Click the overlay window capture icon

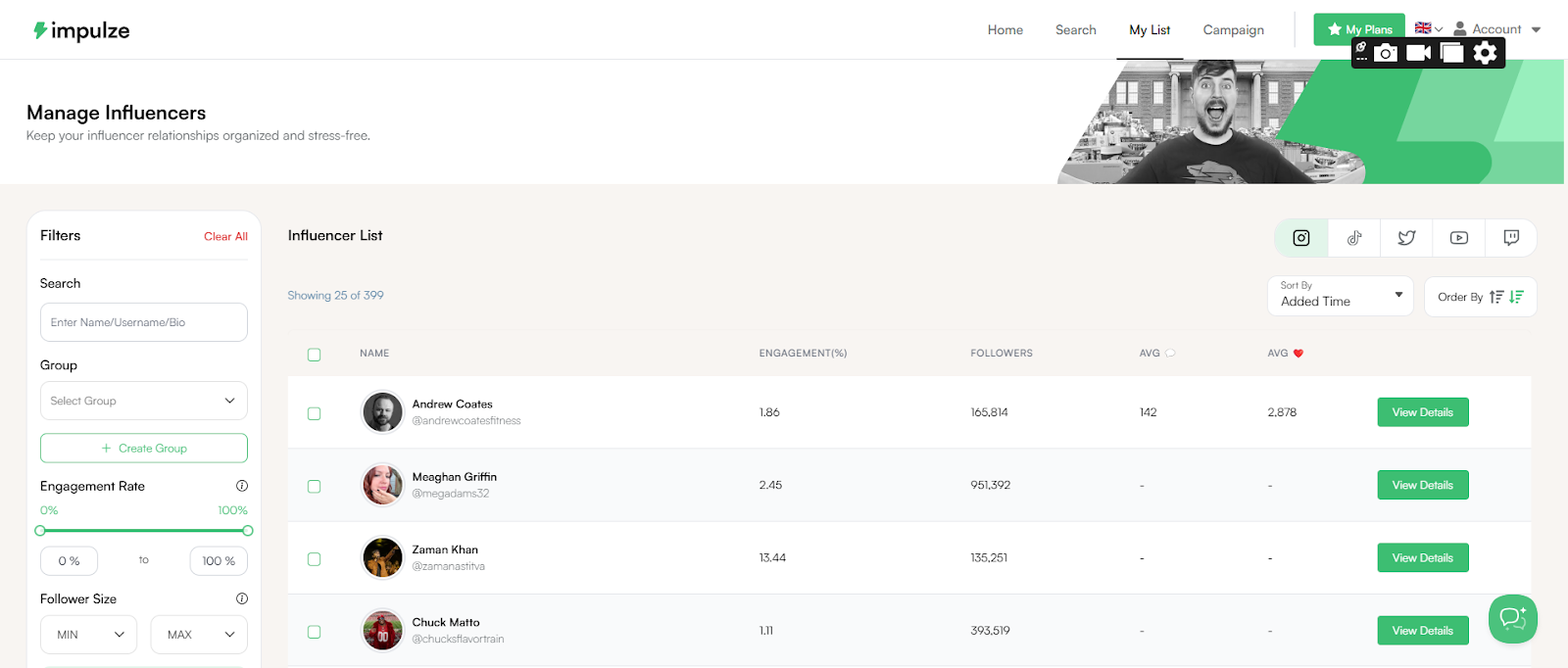pos(1452,53)
